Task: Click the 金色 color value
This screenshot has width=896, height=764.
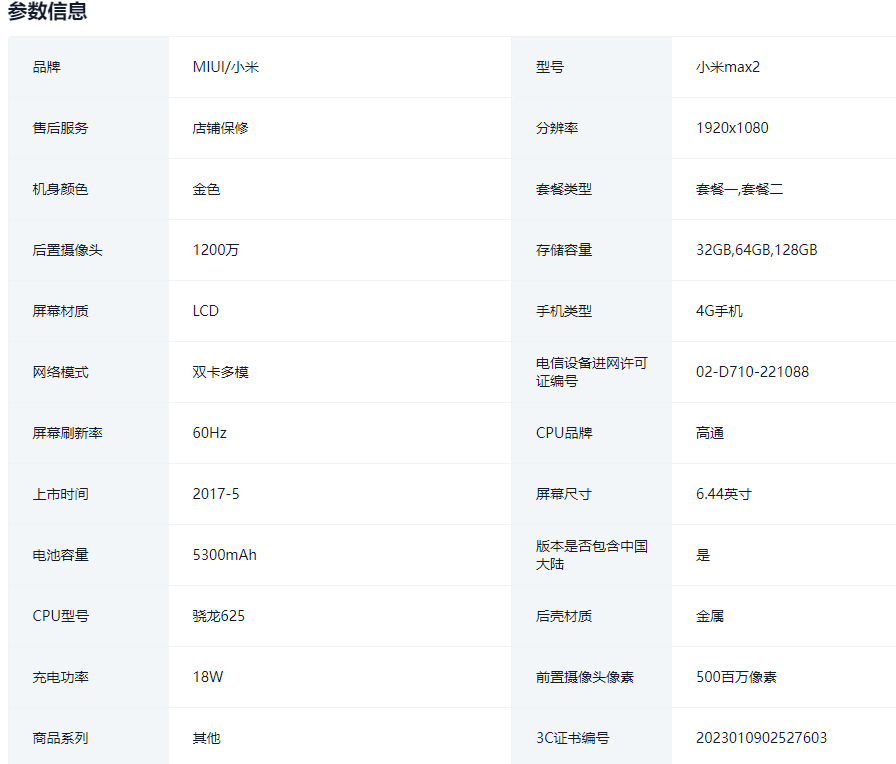Action: click(206, 189)
